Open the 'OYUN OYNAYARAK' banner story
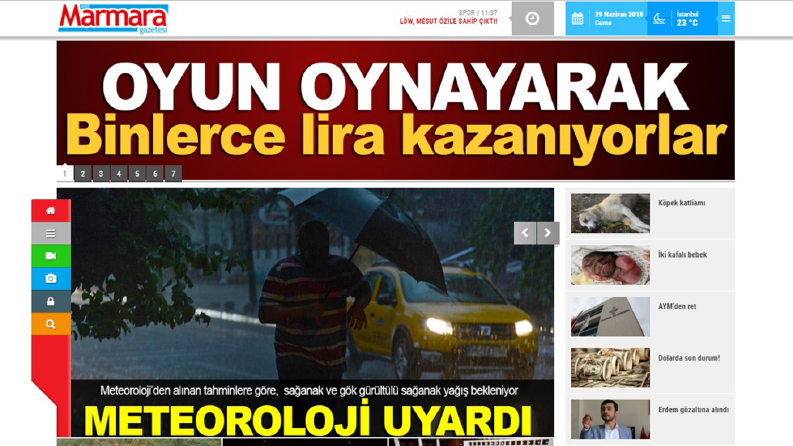The height and width of the screenshot is (446, 793). click(395, 110)
